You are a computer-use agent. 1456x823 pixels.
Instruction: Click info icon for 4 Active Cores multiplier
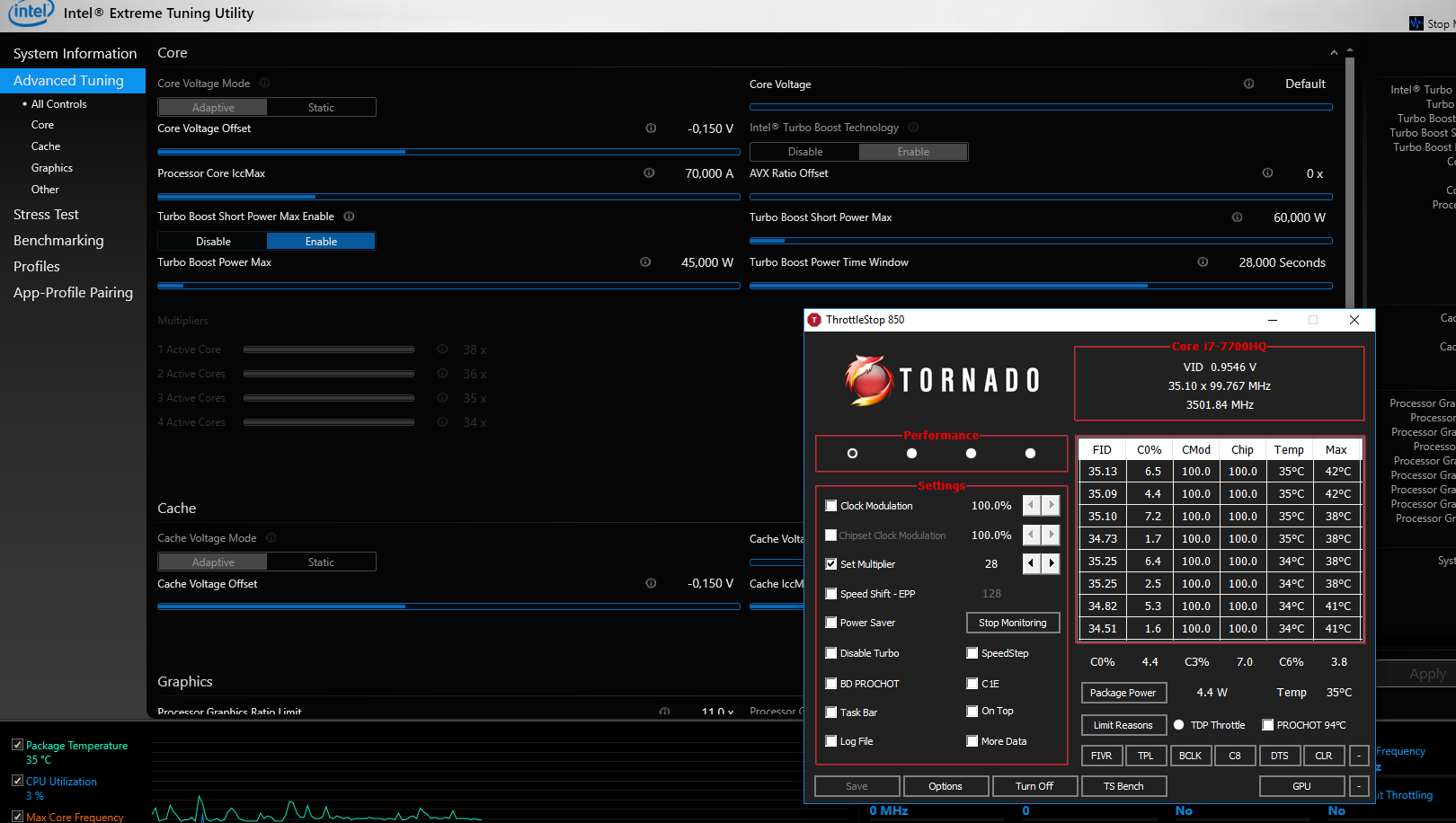click(442, 421)
